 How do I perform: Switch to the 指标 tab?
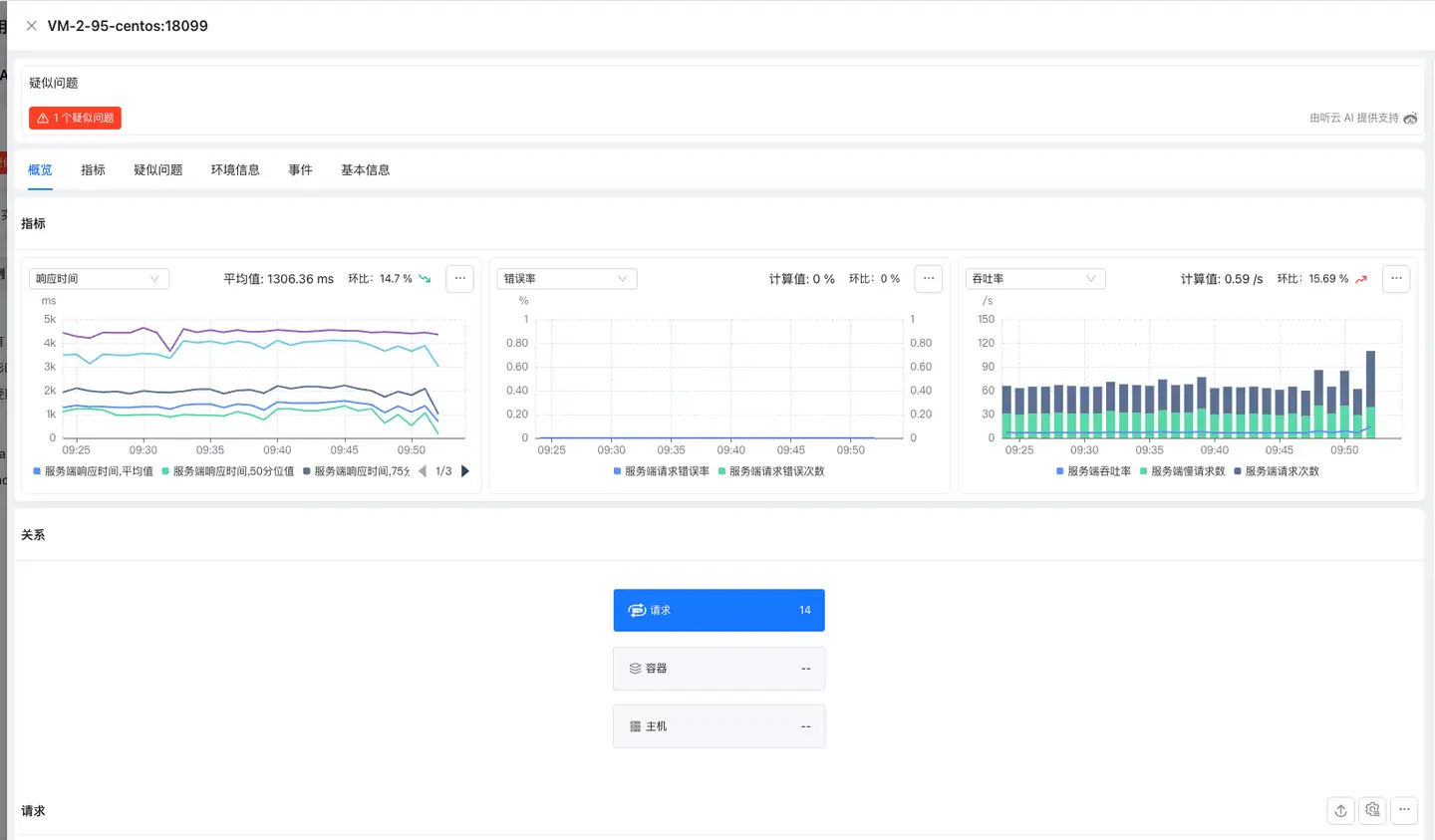(93, 169)
